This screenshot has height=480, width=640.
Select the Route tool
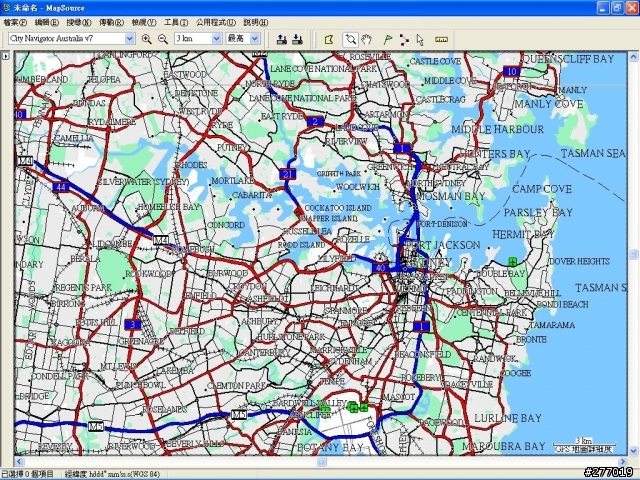(404, 40)
